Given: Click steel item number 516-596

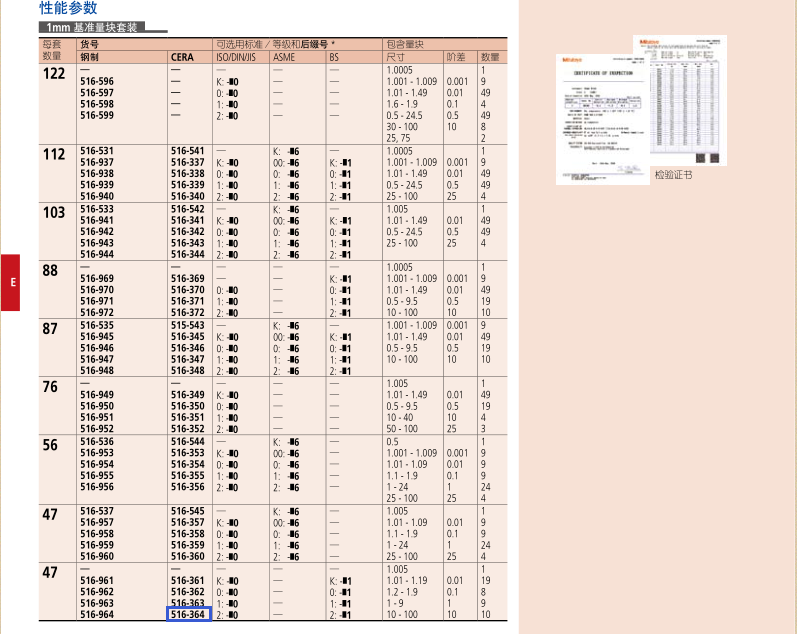Looking at the screenshot, I should point(97,81).
